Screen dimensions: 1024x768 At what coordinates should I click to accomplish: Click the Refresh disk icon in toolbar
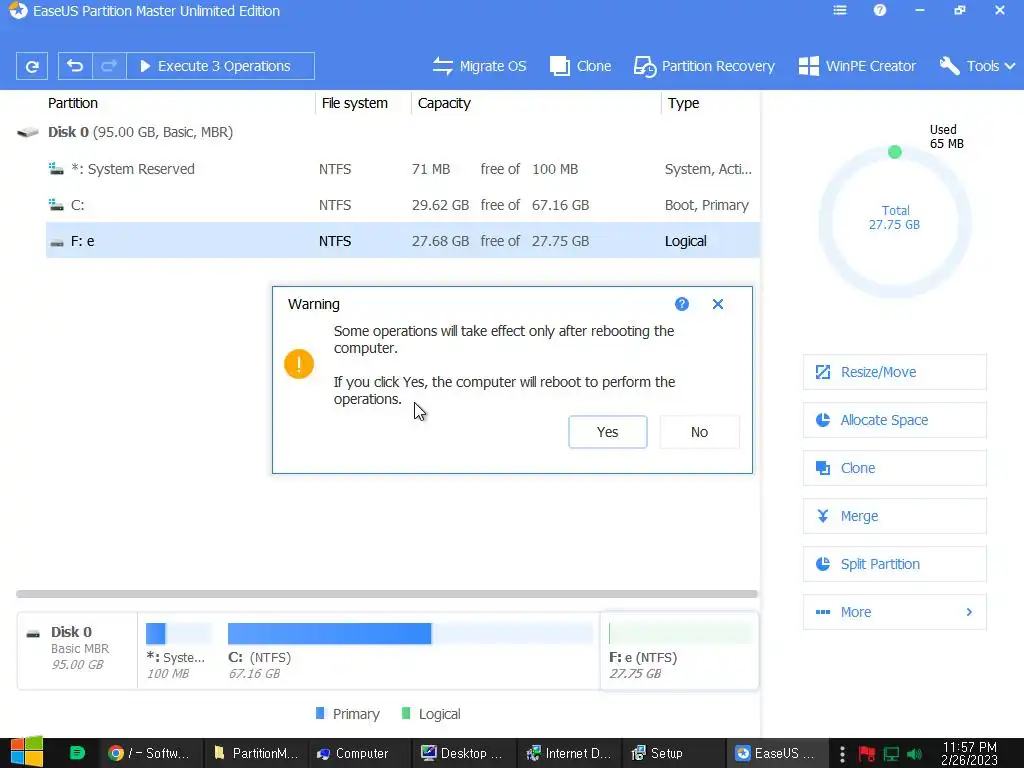click(x=31, y=66)
